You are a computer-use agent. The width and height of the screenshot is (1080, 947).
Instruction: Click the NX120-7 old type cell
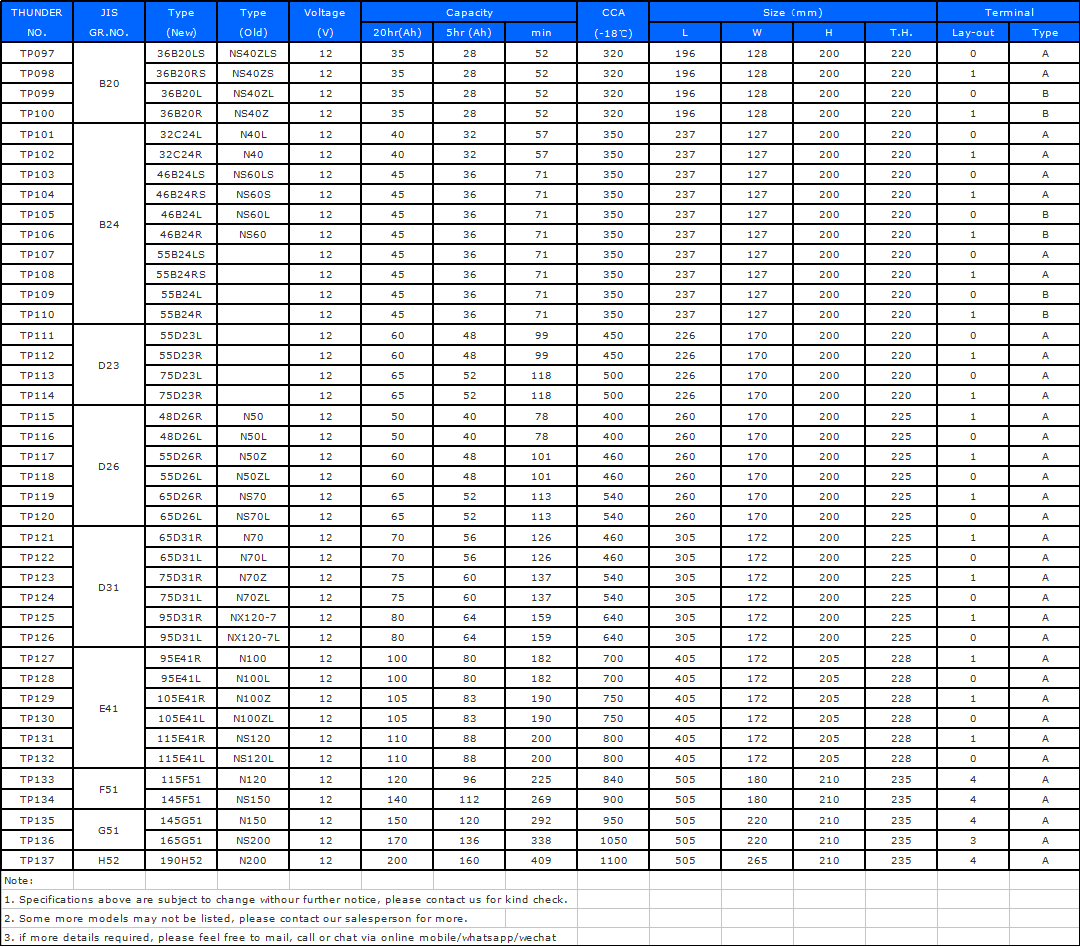pyautogui.click(x=253, y=618)
